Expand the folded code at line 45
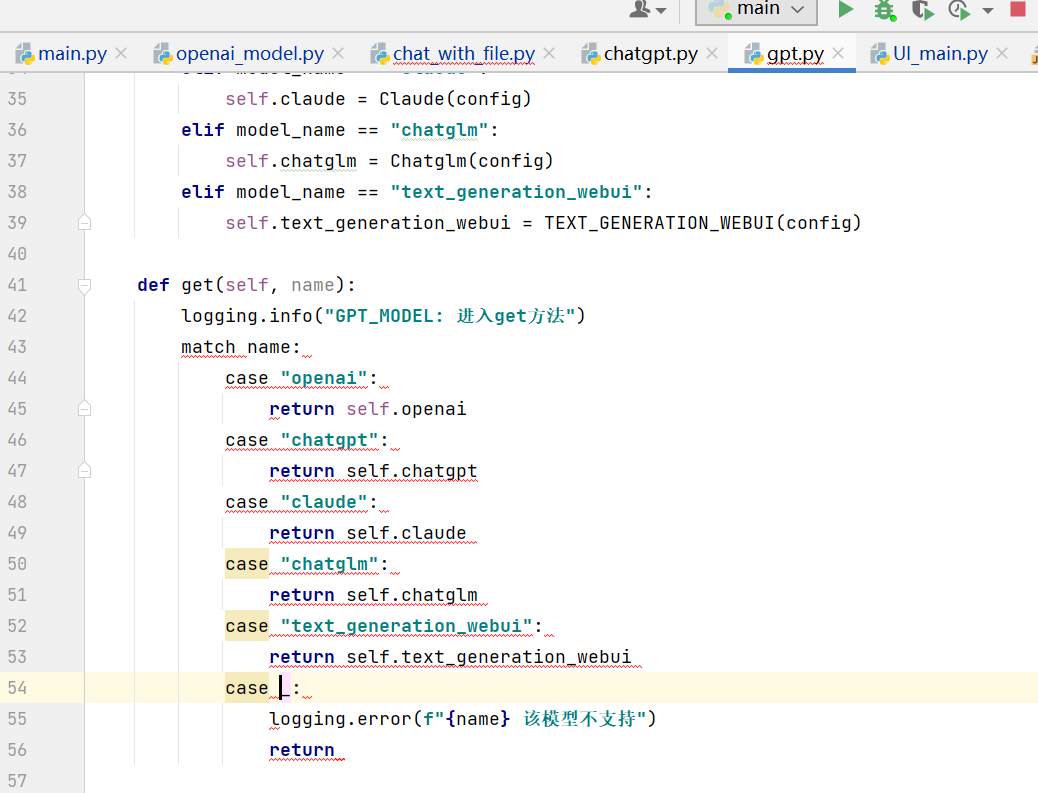The width and height of the screenshot is (1038, 793). (85, 408)
